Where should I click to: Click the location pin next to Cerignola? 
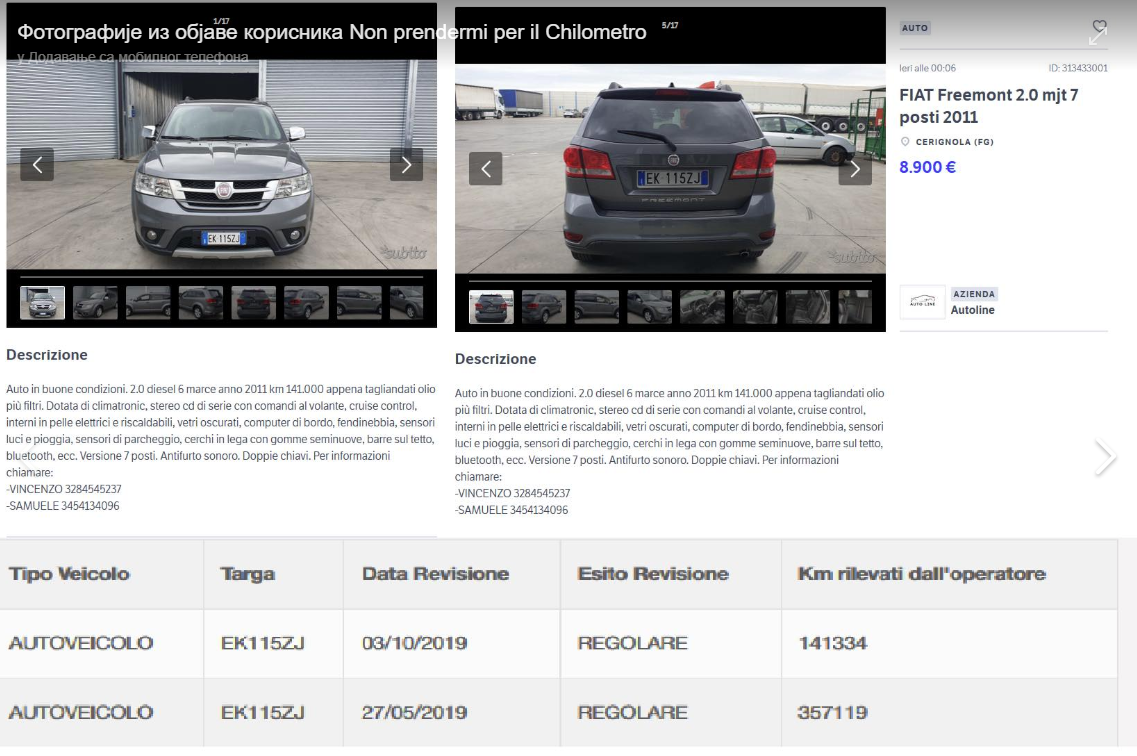click(905, 142)
